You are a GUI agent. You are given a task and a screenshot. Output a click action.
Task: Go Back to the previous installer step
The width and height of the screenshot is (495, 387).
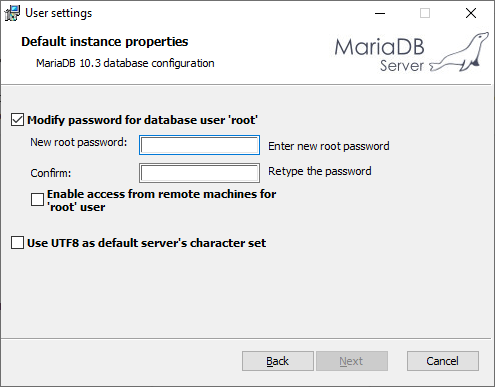(x=278, y=361)
